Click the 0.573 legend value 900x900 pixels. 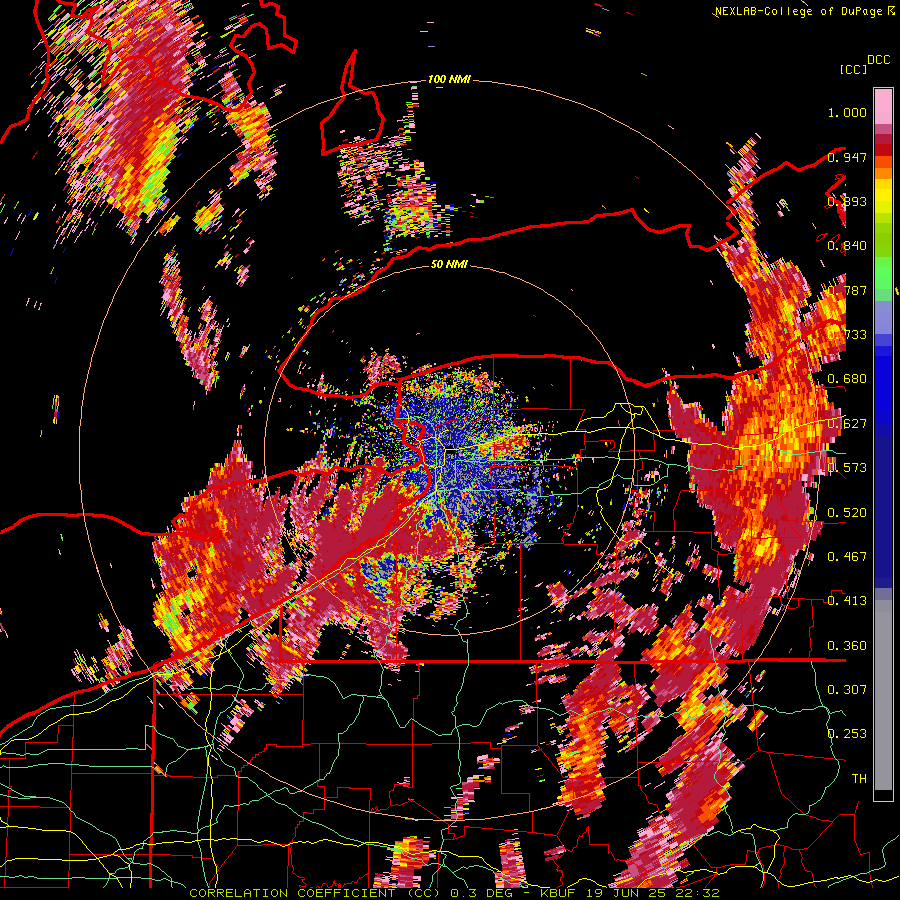pos(847,468)
